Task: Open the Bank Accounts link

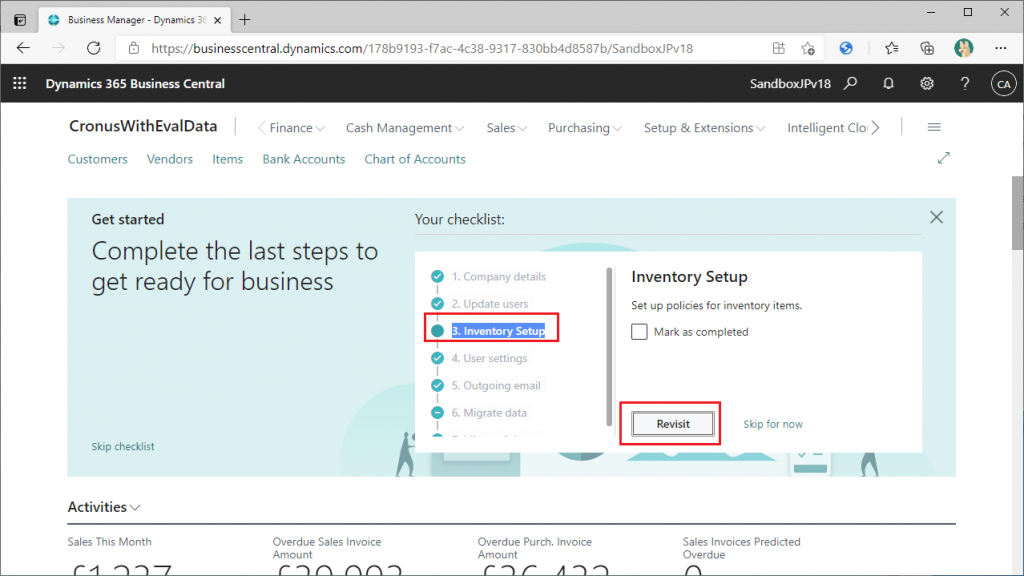Action: pyautogui.click(x=304, y=159)
